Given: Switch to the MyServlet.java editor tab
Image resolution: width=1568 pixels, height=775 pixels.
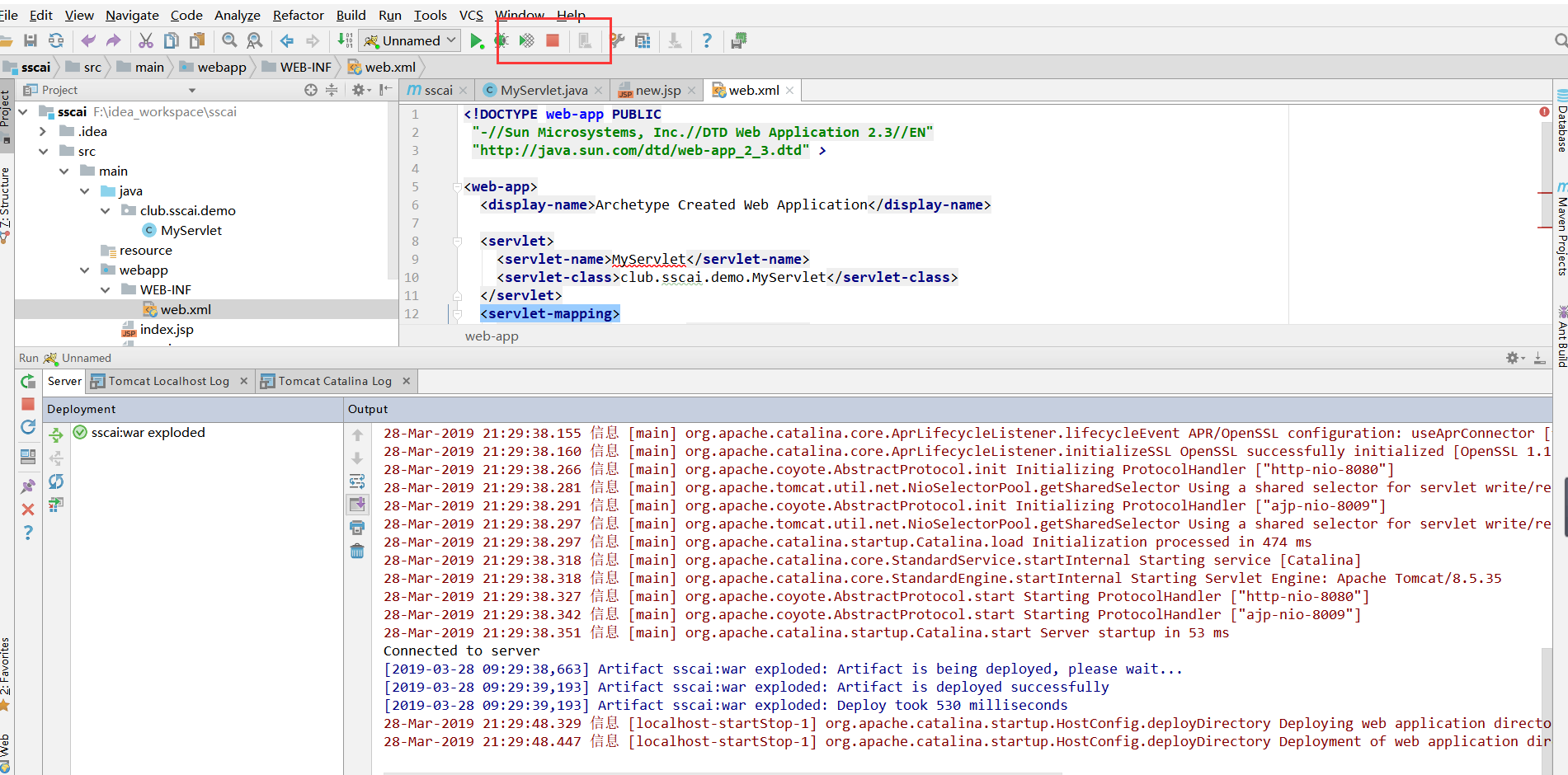Looking at the screenshot, I should 544,91.
